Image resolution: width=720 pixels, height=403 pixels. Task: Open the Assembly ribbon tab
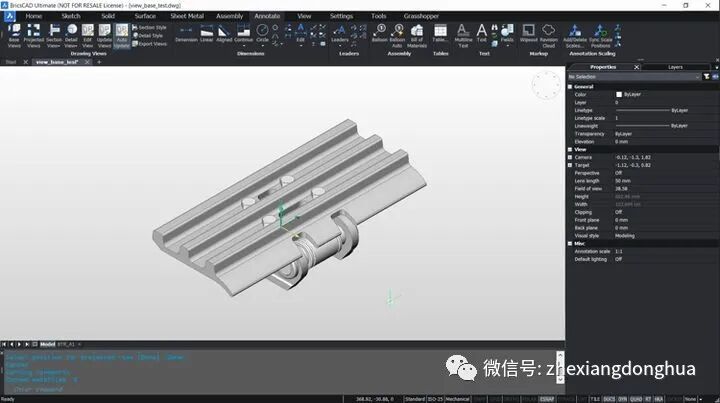click(229, 16)
